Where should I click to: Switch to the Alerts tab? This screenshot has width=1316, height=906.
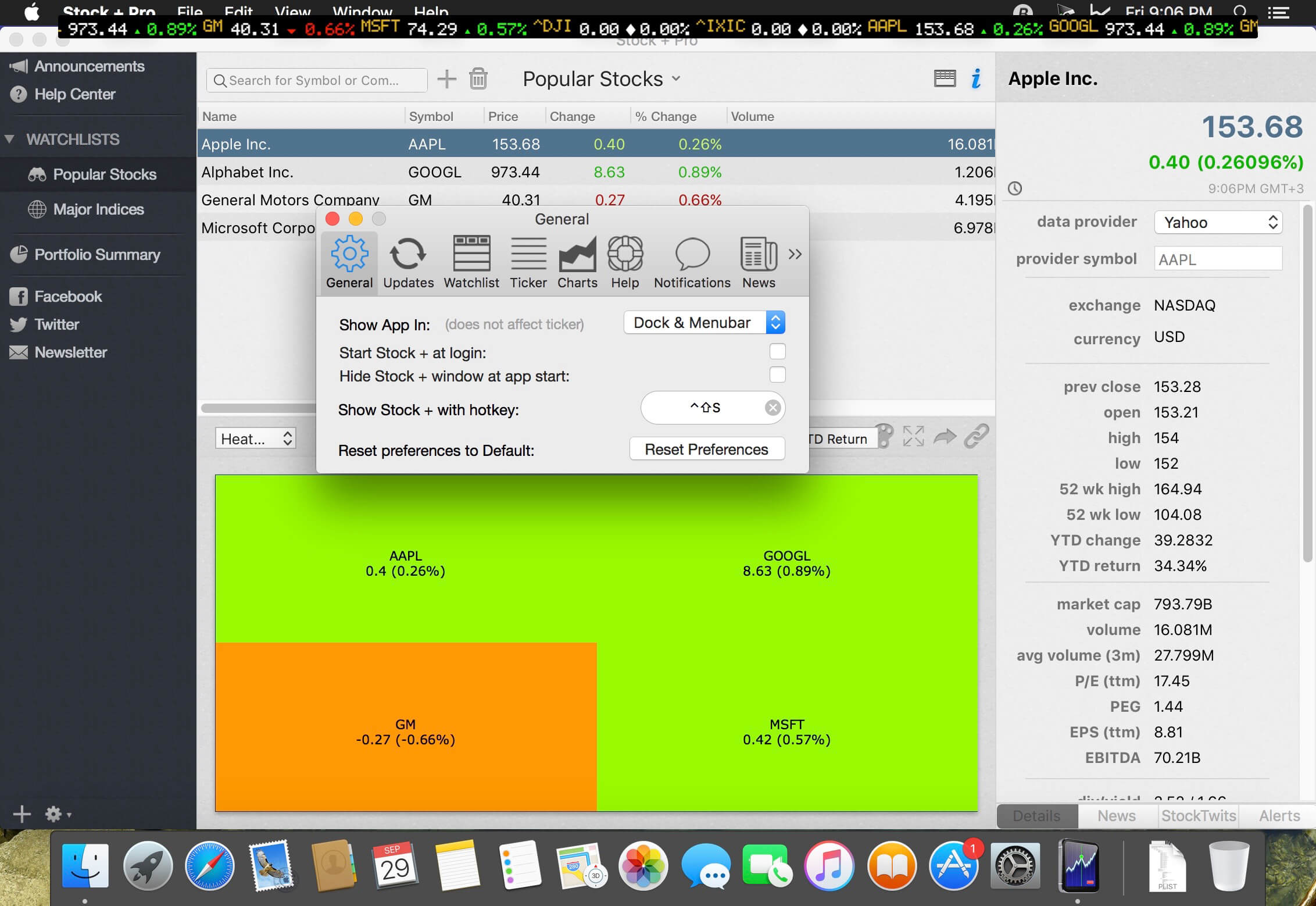pos(1279,816)
